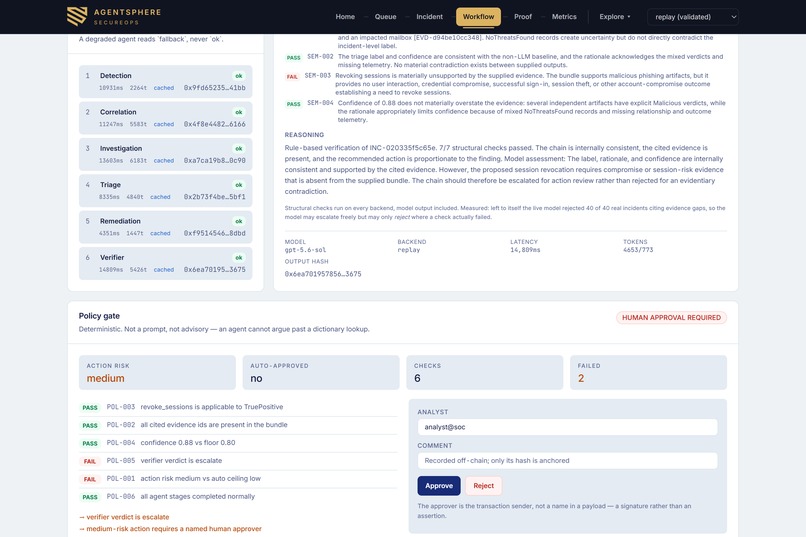
Task: Click the PASS badge for POL-004
Action: click(x=89, y=443)
